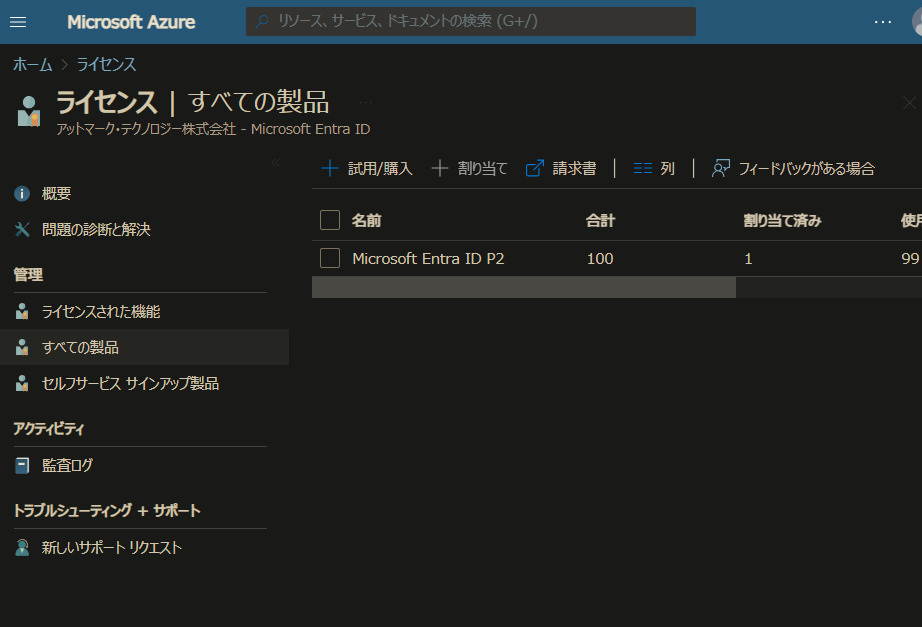The height and width of the screenshot is (627, 922).
Task: Click the horizontal table scrollbar thumb
Action: [523, 287]
